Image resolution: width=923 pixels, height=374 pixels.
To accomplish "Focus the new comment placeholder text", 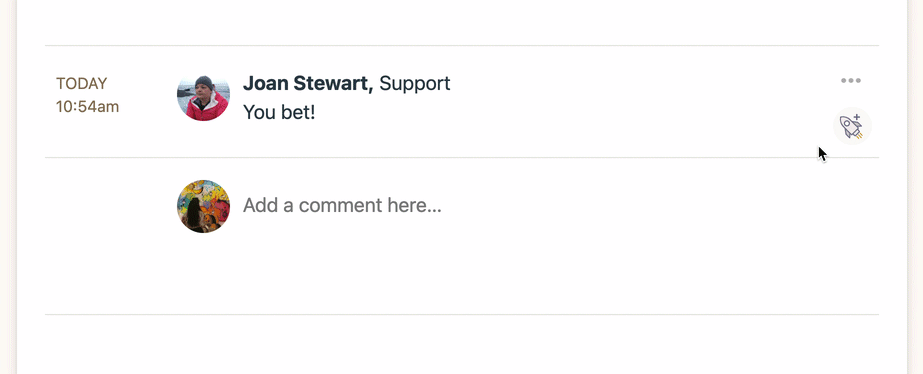I will pyautogui.click(x=342, y=205).
